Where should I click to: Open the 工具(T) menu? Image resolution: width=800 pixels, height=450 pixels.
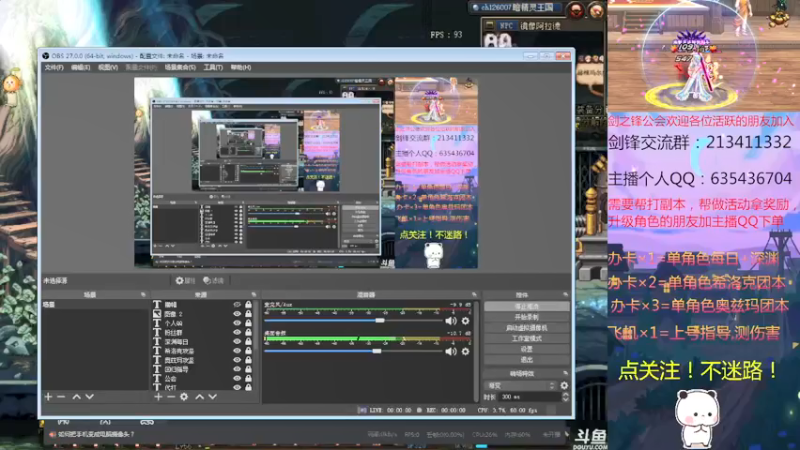tap(213, 67)
